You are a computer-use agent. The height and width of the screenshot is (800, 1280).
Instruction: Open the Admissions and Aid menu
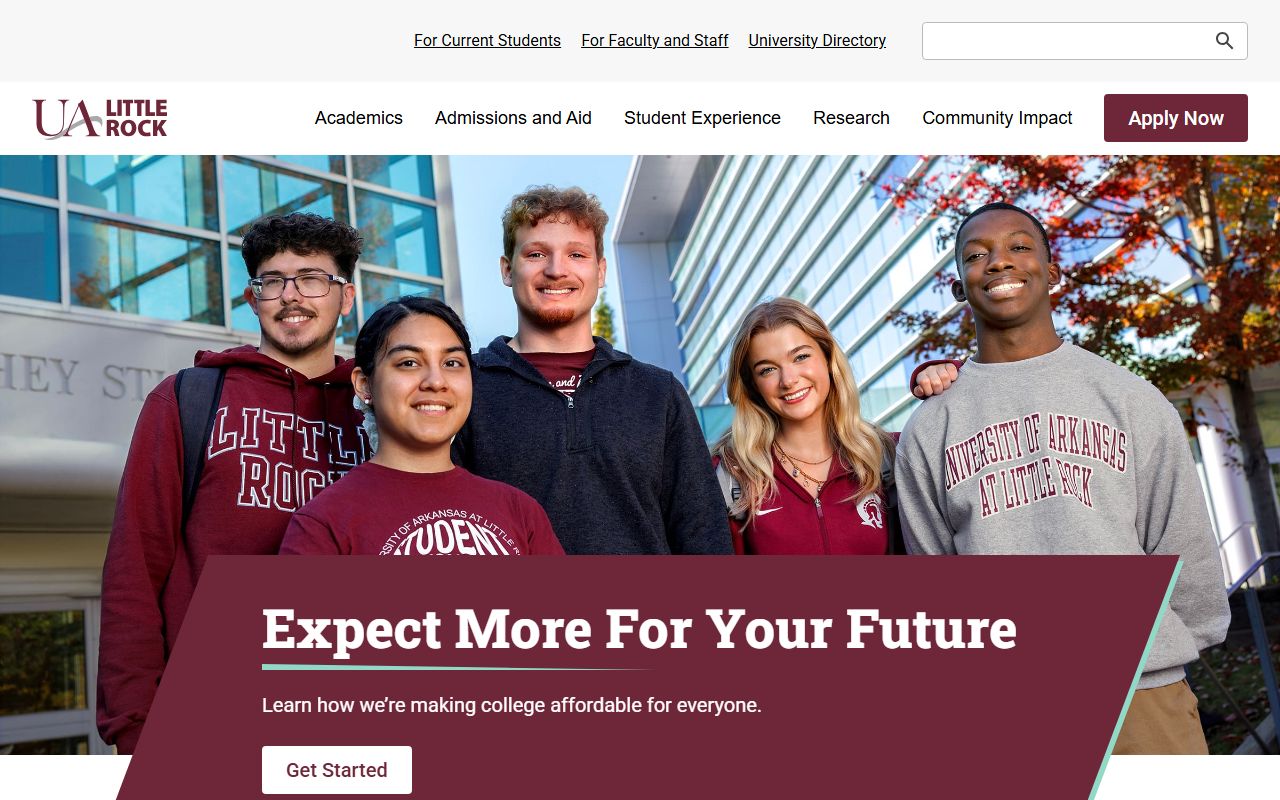tap(513, 118)
